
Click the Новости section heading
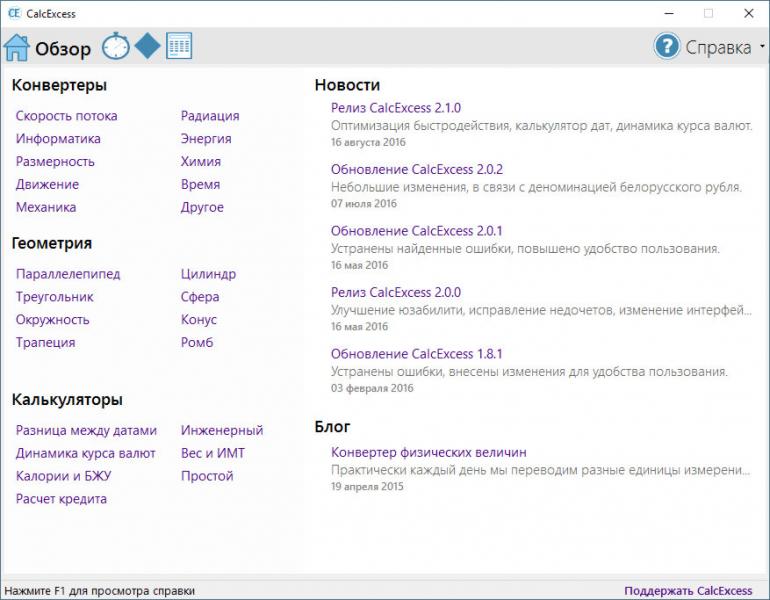pyautogui.click(x=347, y=85)
